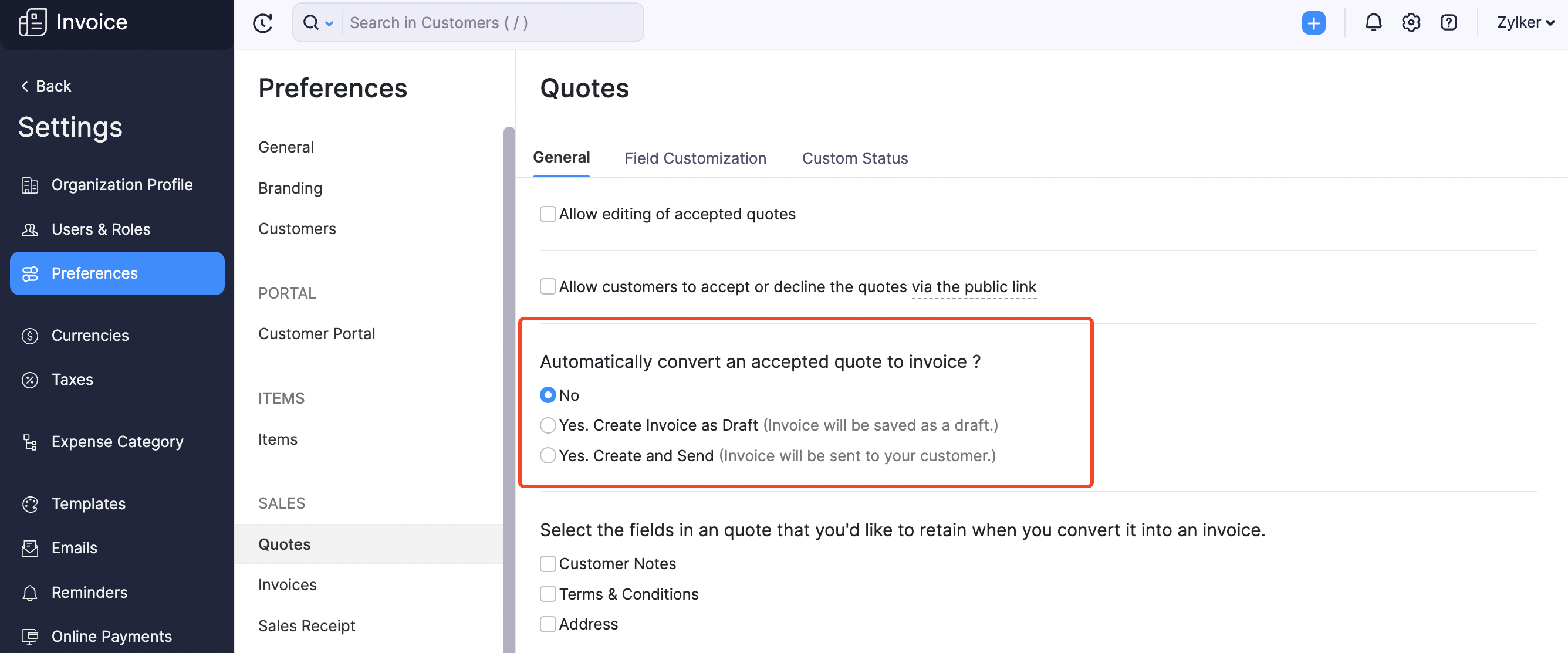Open Currencies settings page

pyautogui.click(x=90, y=335)
